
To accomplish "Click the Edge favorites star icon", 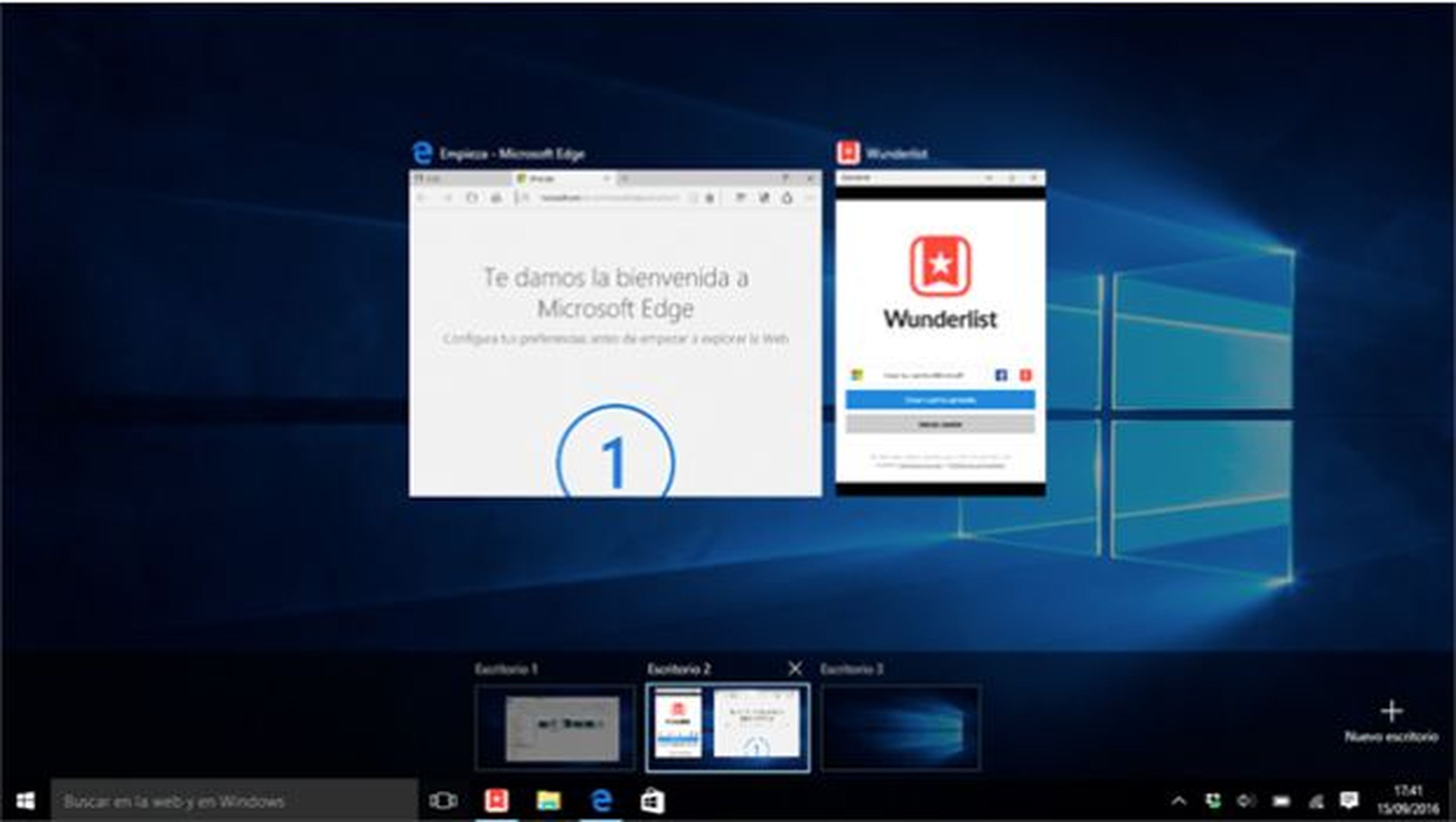I will pos(710,198).
